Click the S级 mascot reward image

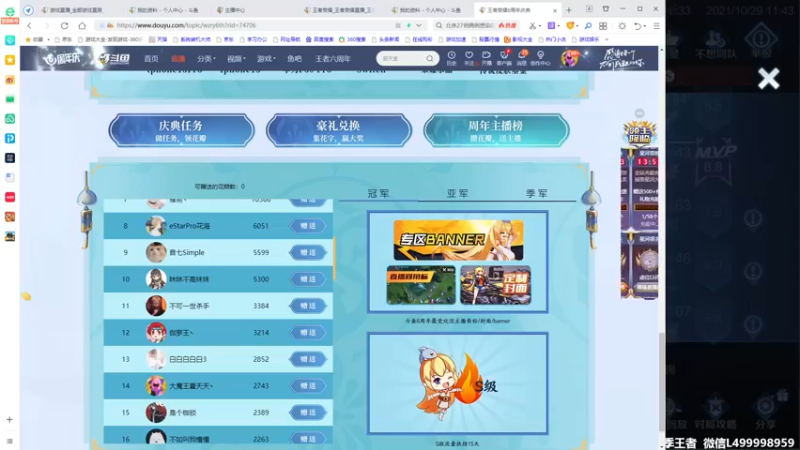point(458,383)
